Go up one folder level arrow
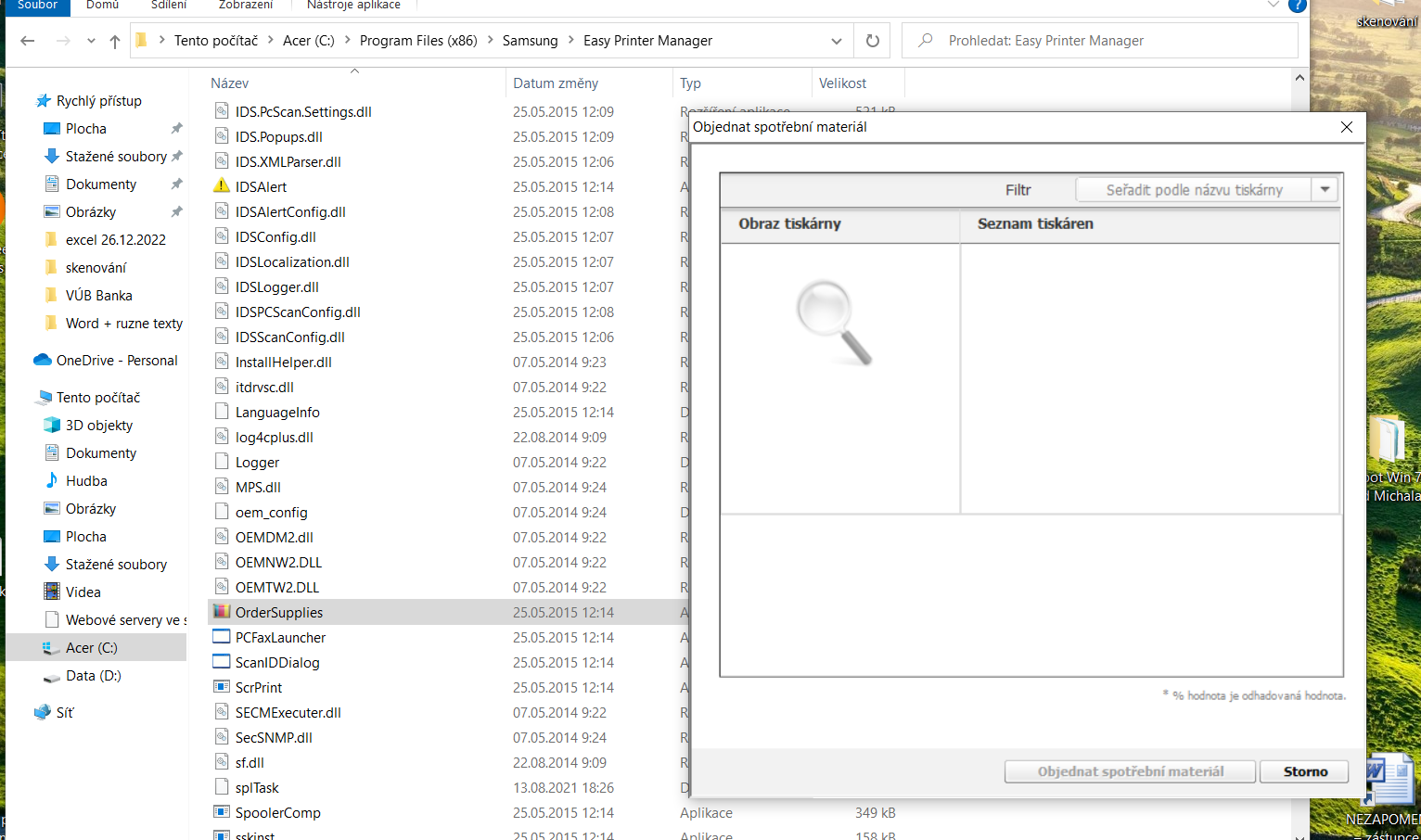This screenshot has height=840, width=1421. pos(115,41)
